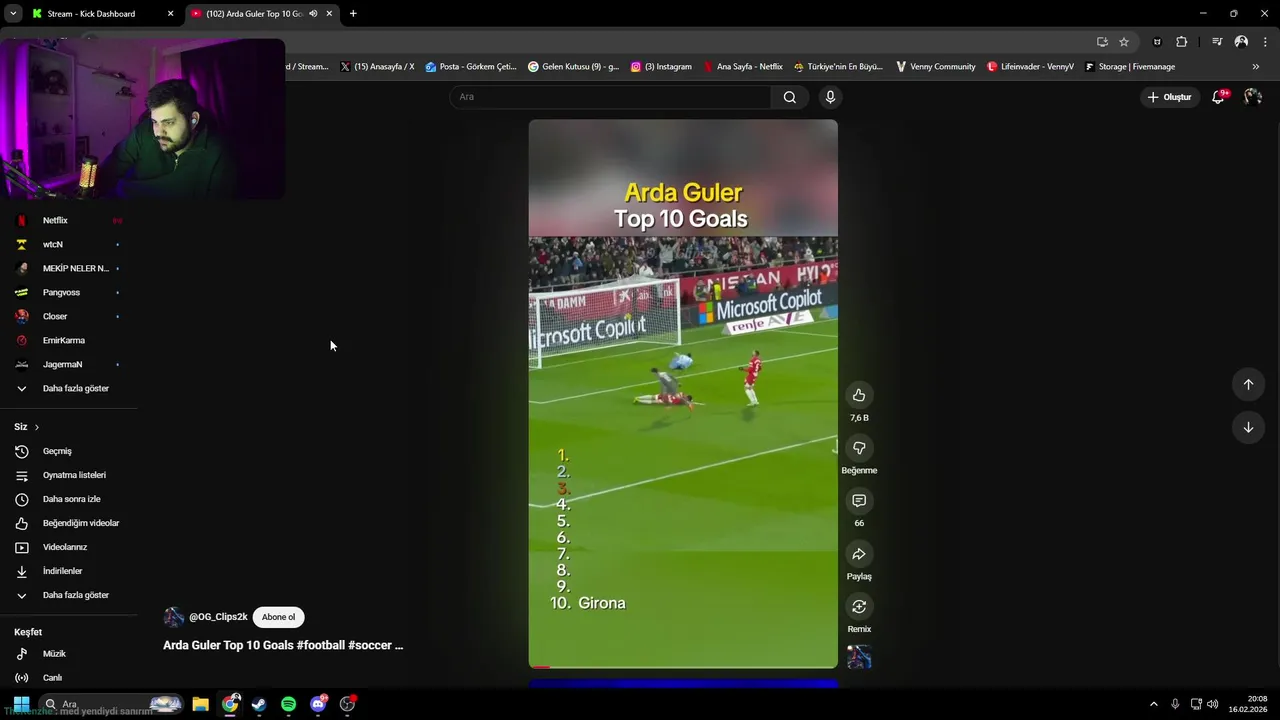Open the tab search dropdown arrow

coord(13,14)
